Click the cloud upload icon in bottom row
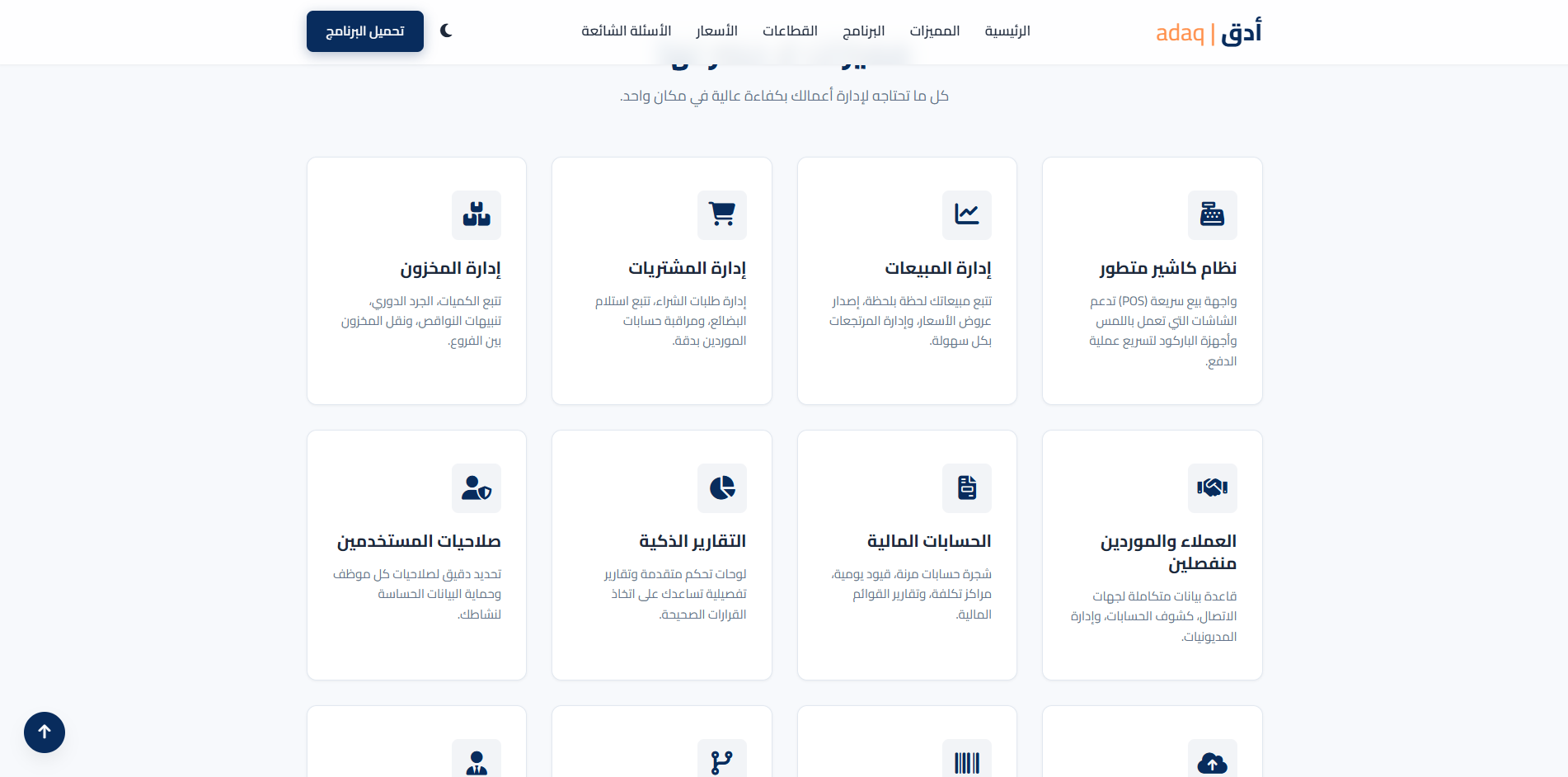This screenshot has height=777, width=1568. click(1212, 761)
